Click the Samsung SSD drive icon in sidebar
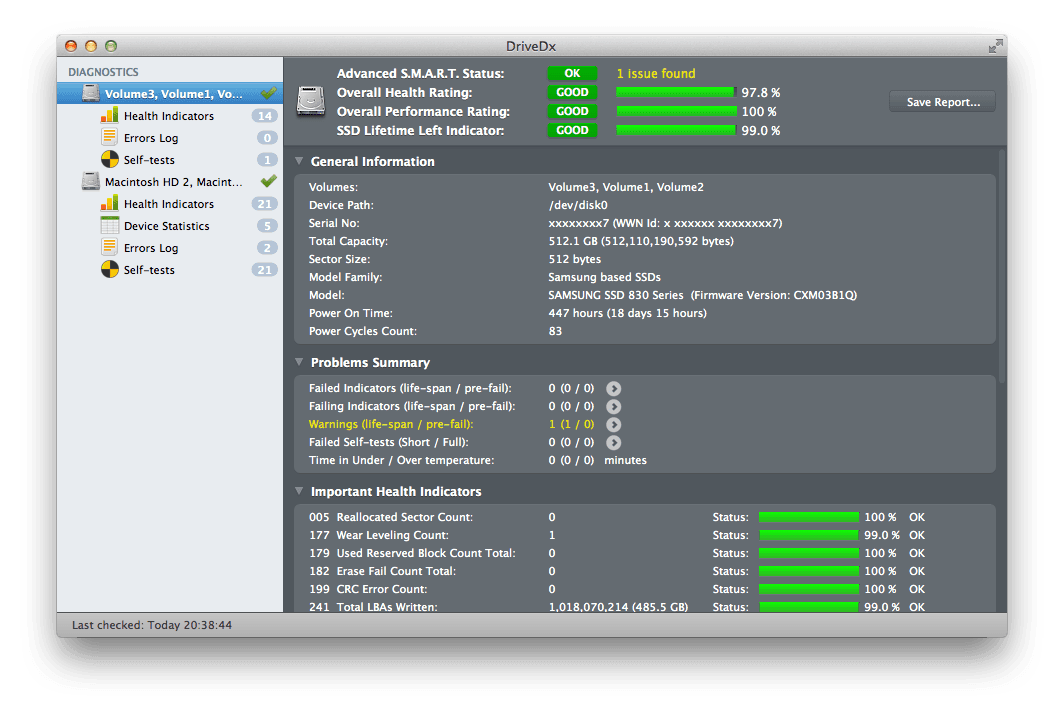The width and height of the screenshot is (1064, 716). tap(90, 94)
